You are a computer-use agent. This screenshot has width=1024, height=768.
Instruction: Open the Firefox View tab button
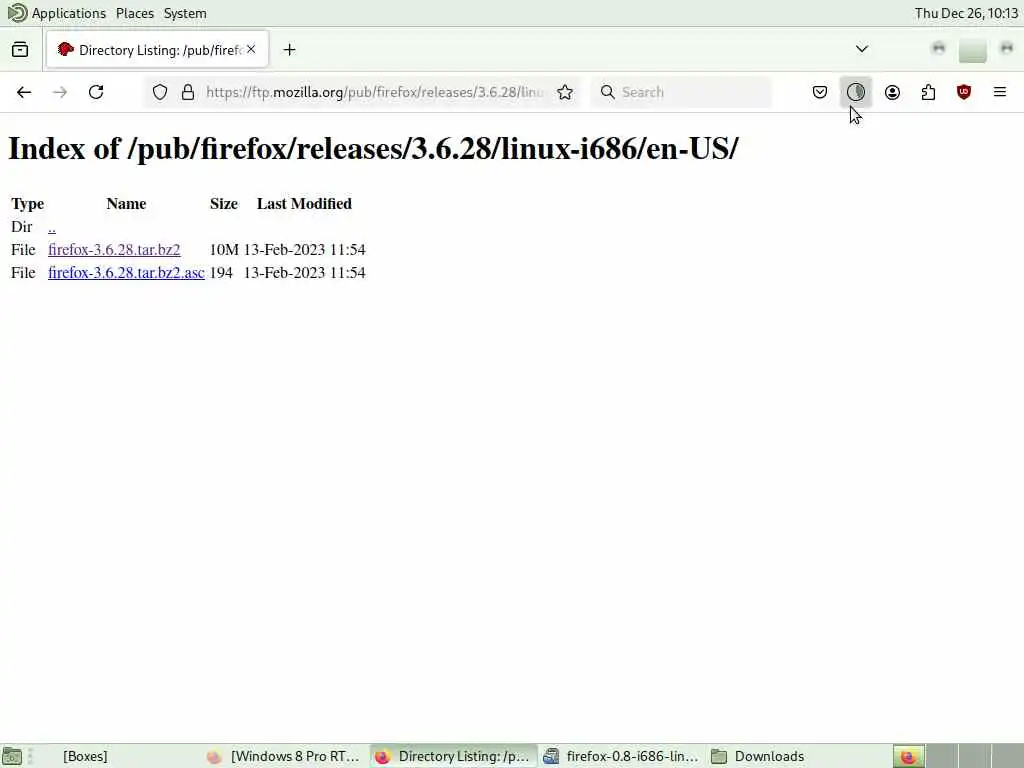coord(20,50)
